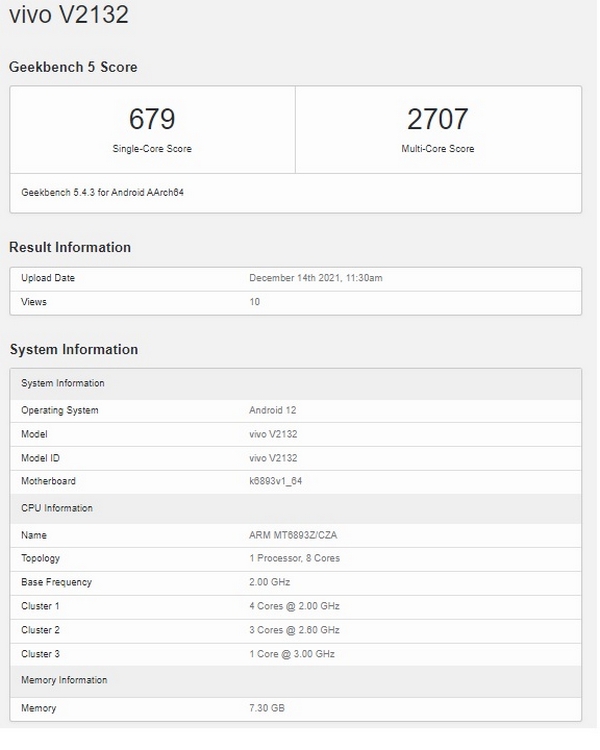The image size is (600, 750).
Task: Click the Base Frequency value 2.00 GHz
Action: click(269, 582)
